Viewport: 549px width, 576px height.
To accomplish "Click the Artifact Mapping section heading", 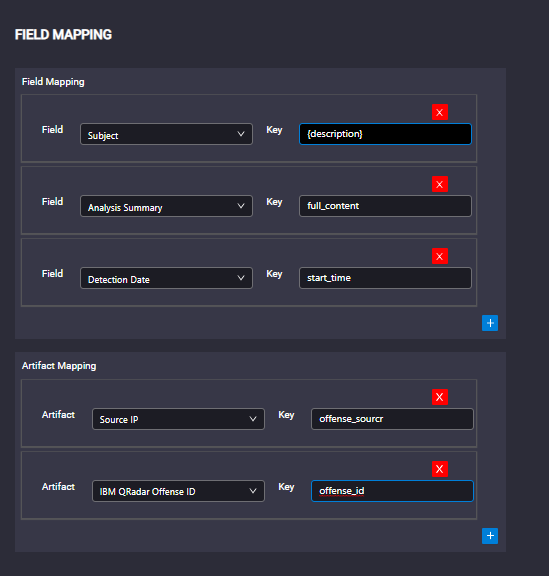I will coord(59,366).
